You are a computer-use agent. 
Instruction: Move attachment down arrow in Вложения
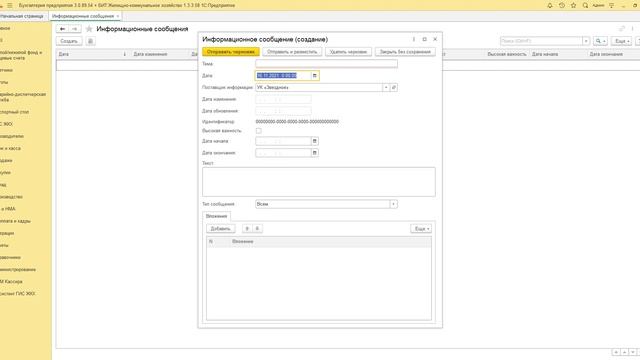pyautogui.click(x=257, y=229)
